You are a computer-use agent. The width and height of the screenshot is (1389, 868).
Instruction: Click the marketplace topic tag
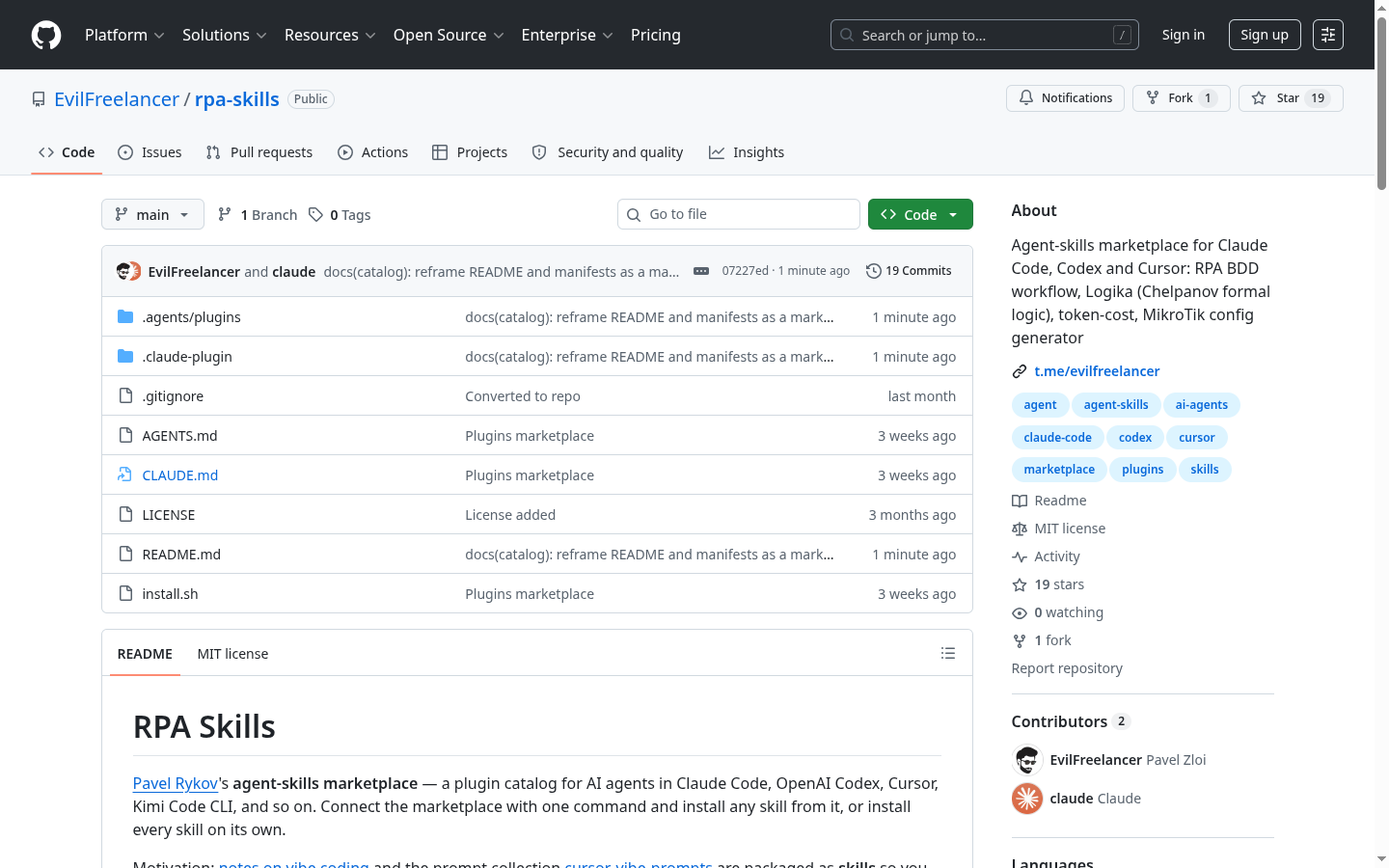[1059, 470]
